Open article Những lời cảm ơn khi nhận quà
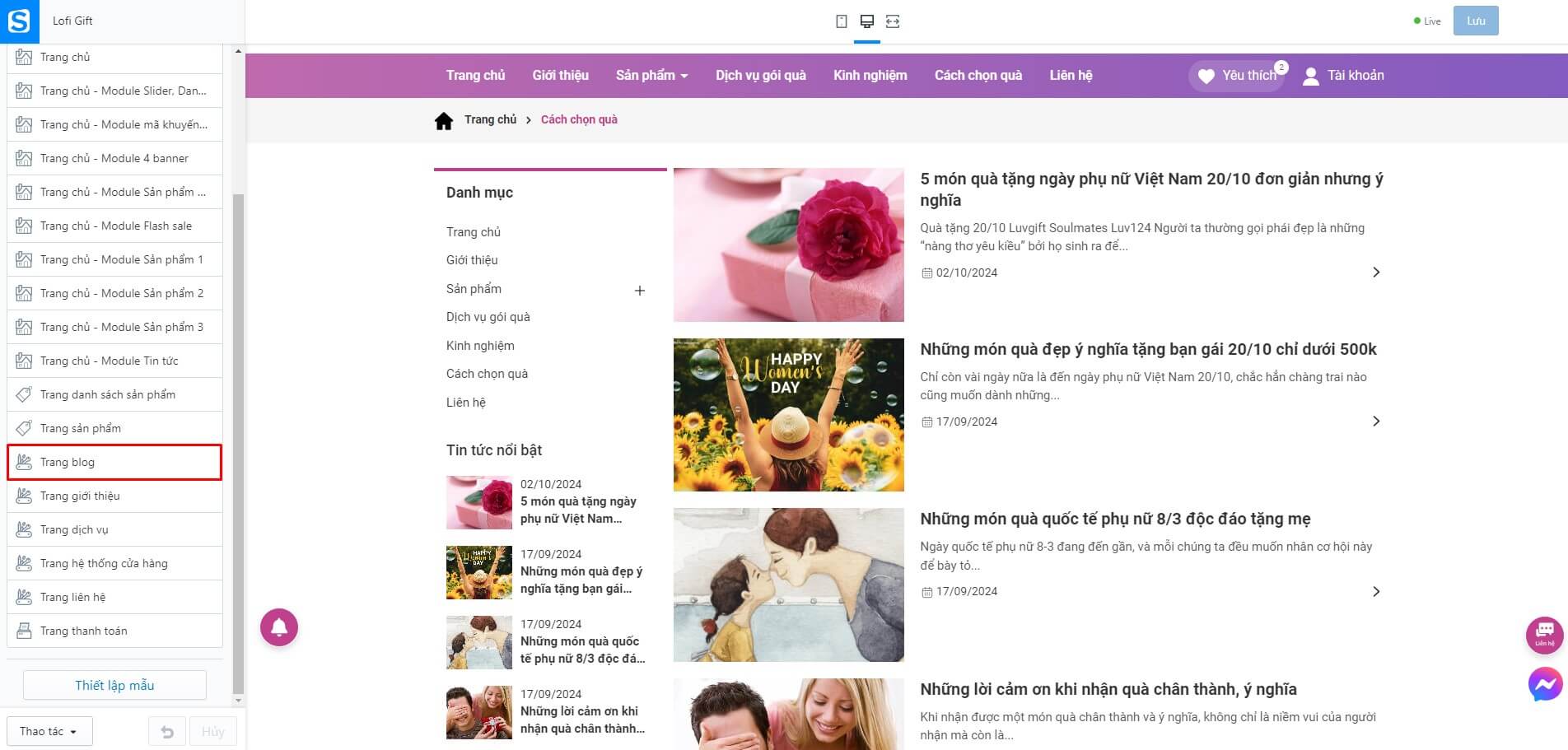Viewport: 1568px width, 750px height. 1108,690
